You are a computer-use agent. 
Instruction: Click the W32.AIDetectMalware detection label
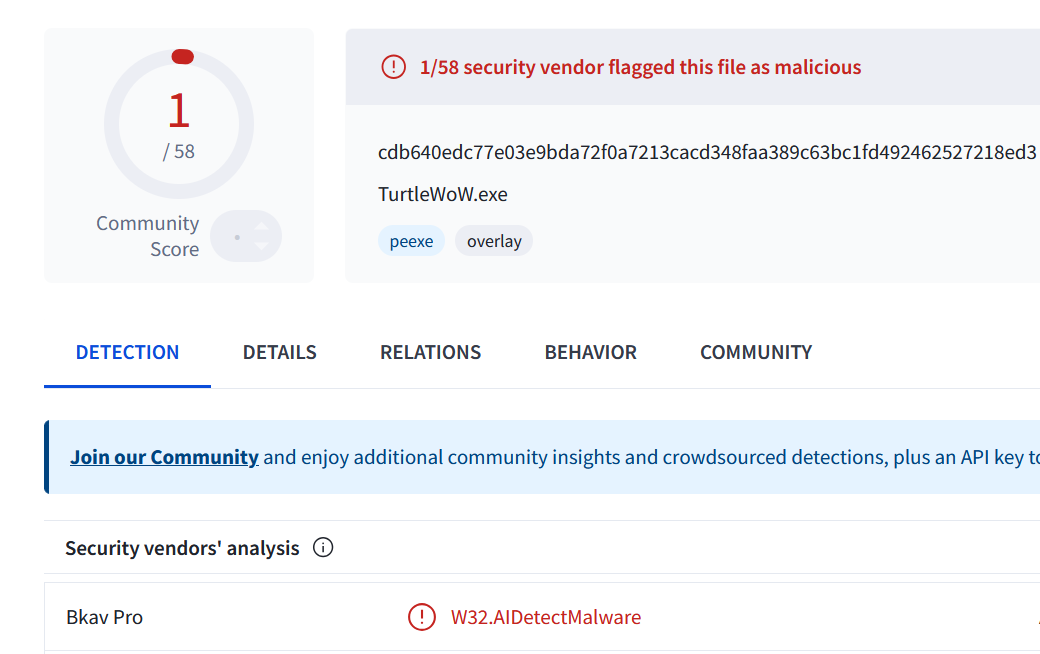tap(546, 618)
